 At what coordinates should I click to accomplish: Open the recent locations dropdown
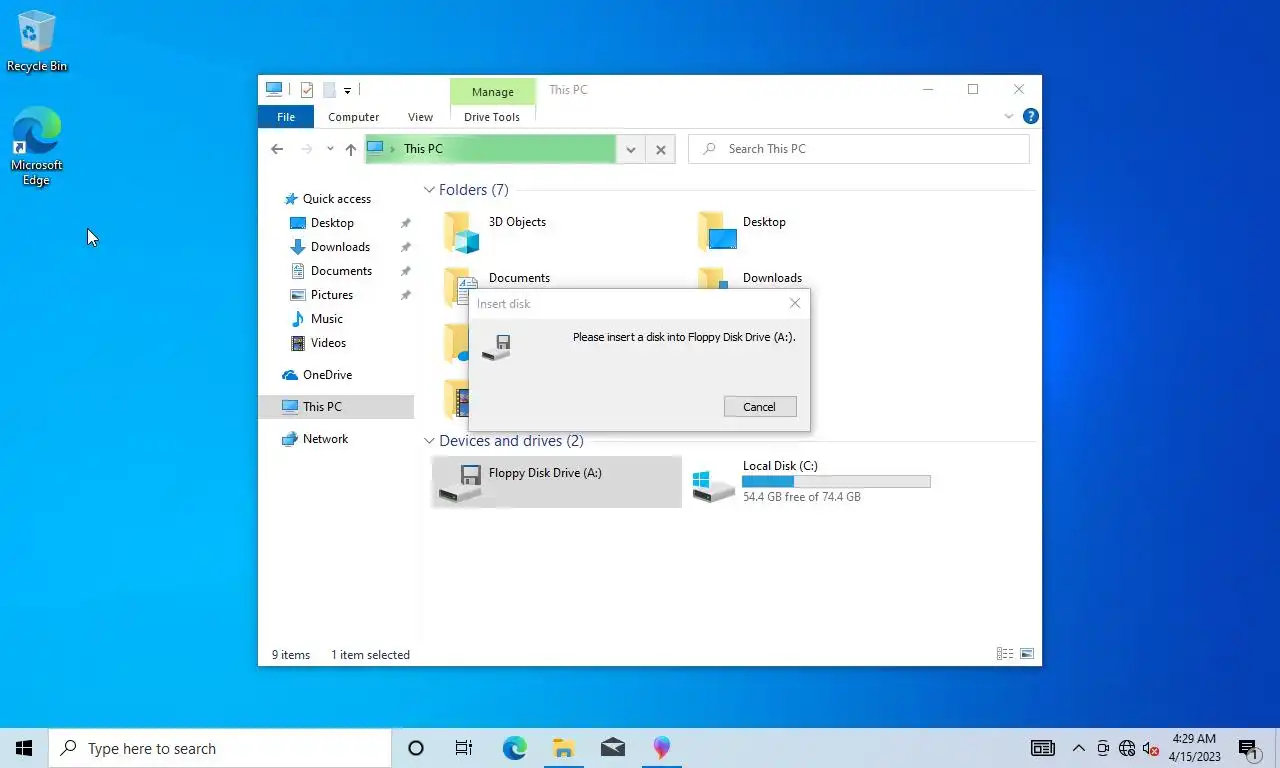[330, 149]
